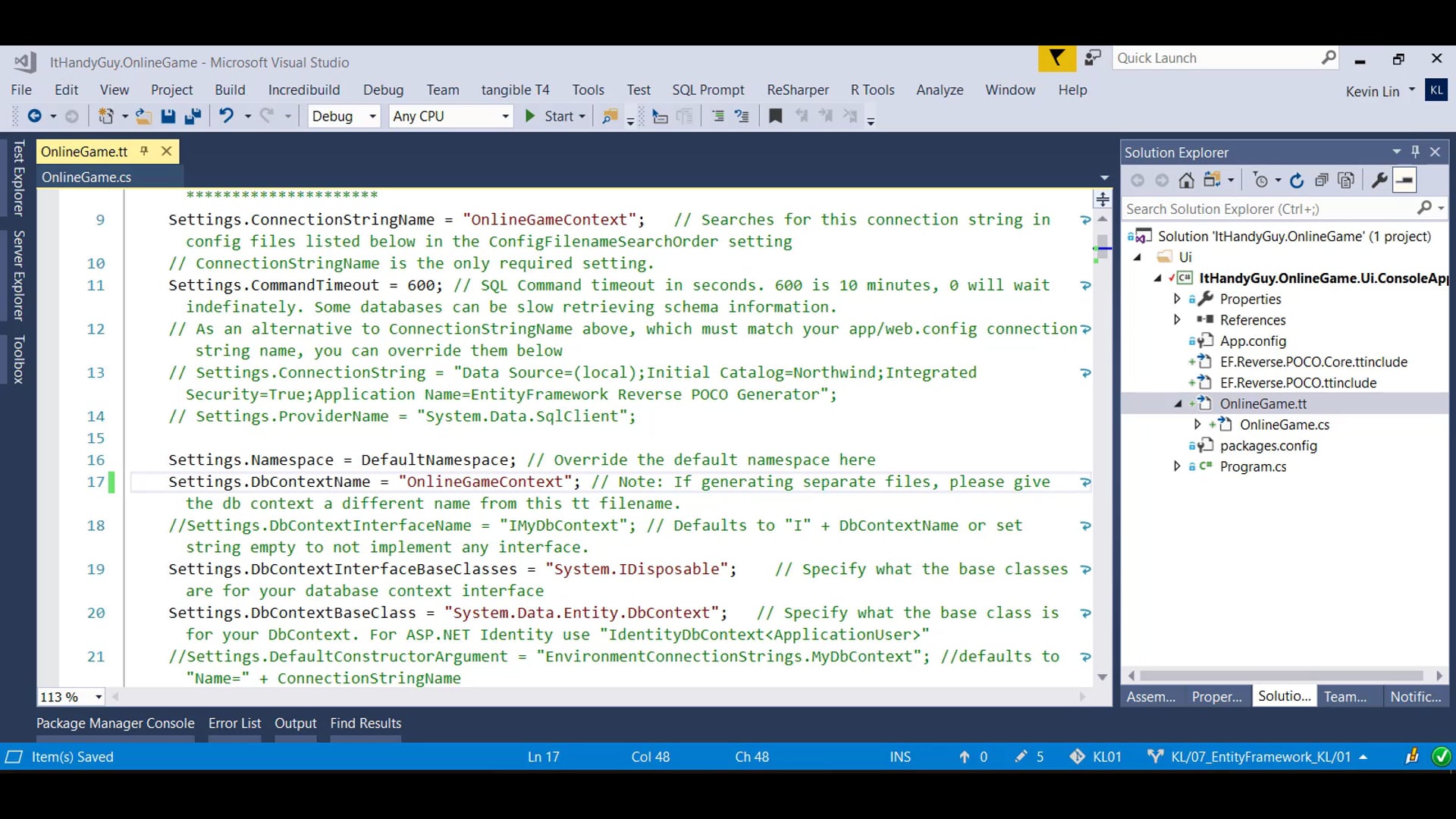1456x819 pixels.
Task: Open Properties wrench icon in Solution Explorer
Action: [x=1379, y=180]
